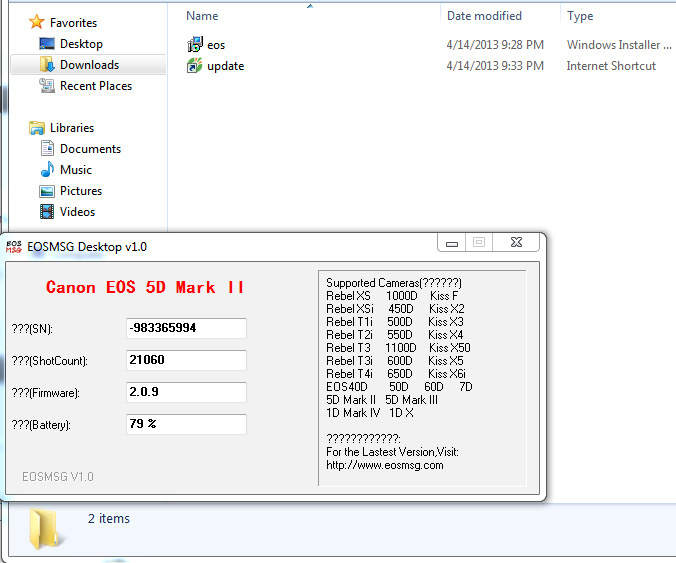Viewport: 676px width, 563px height.
Task: Click the EOS40D entry in camera list
Action: pos(347,387)
